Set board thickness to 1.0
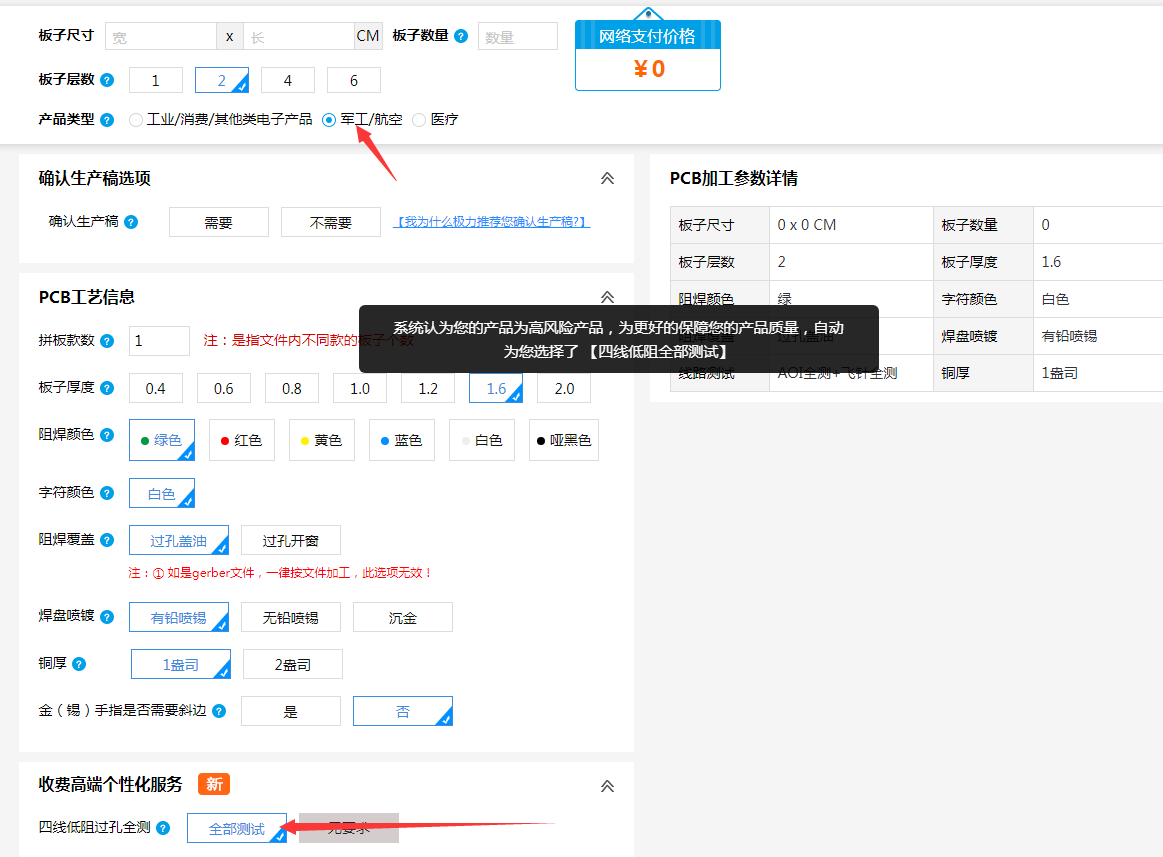 pyautogui.click(x=360, y=388)
